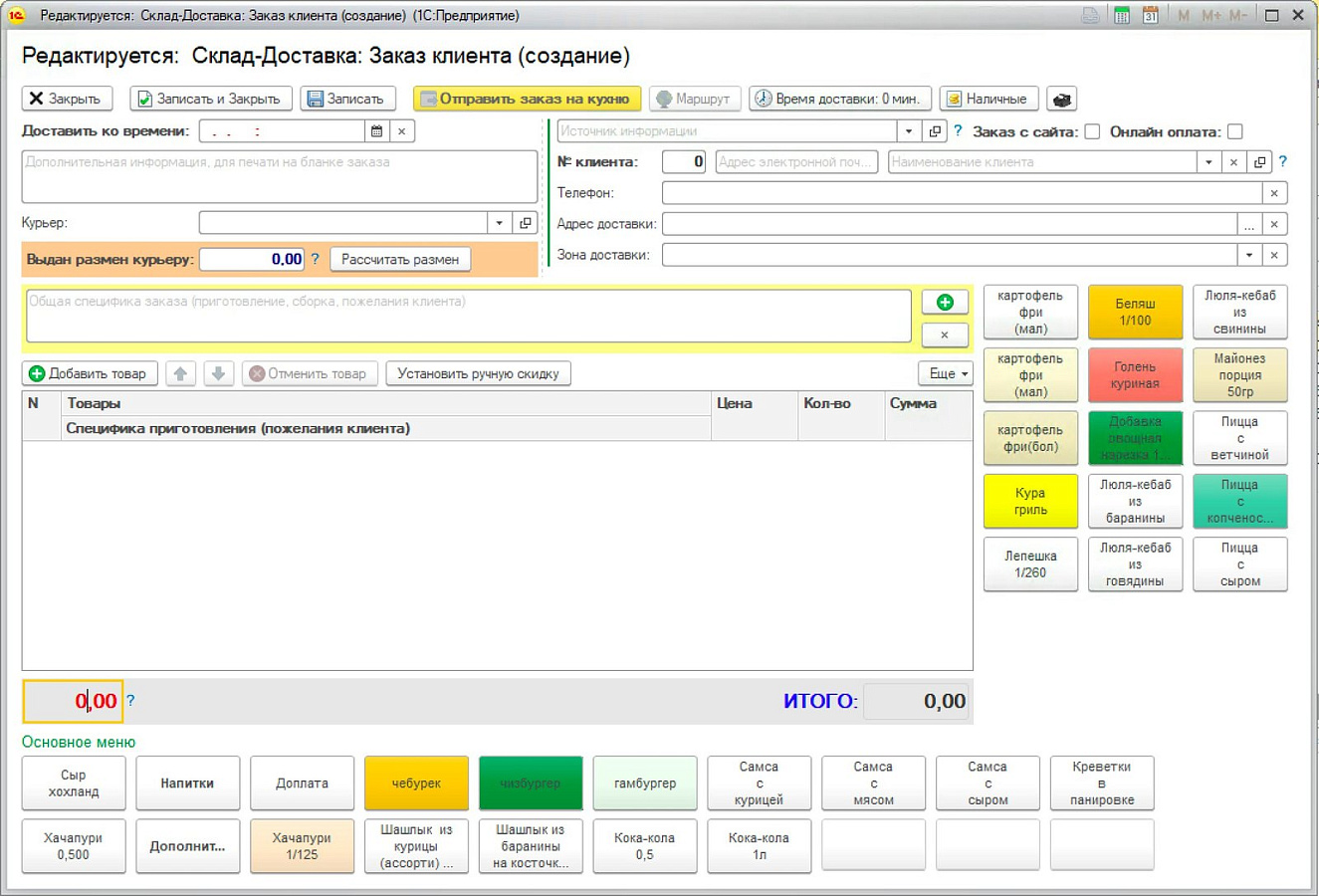Select orange Беляш 1/100 button
This screenshot has height=896, width=1319.
[x=1136, y=312]
